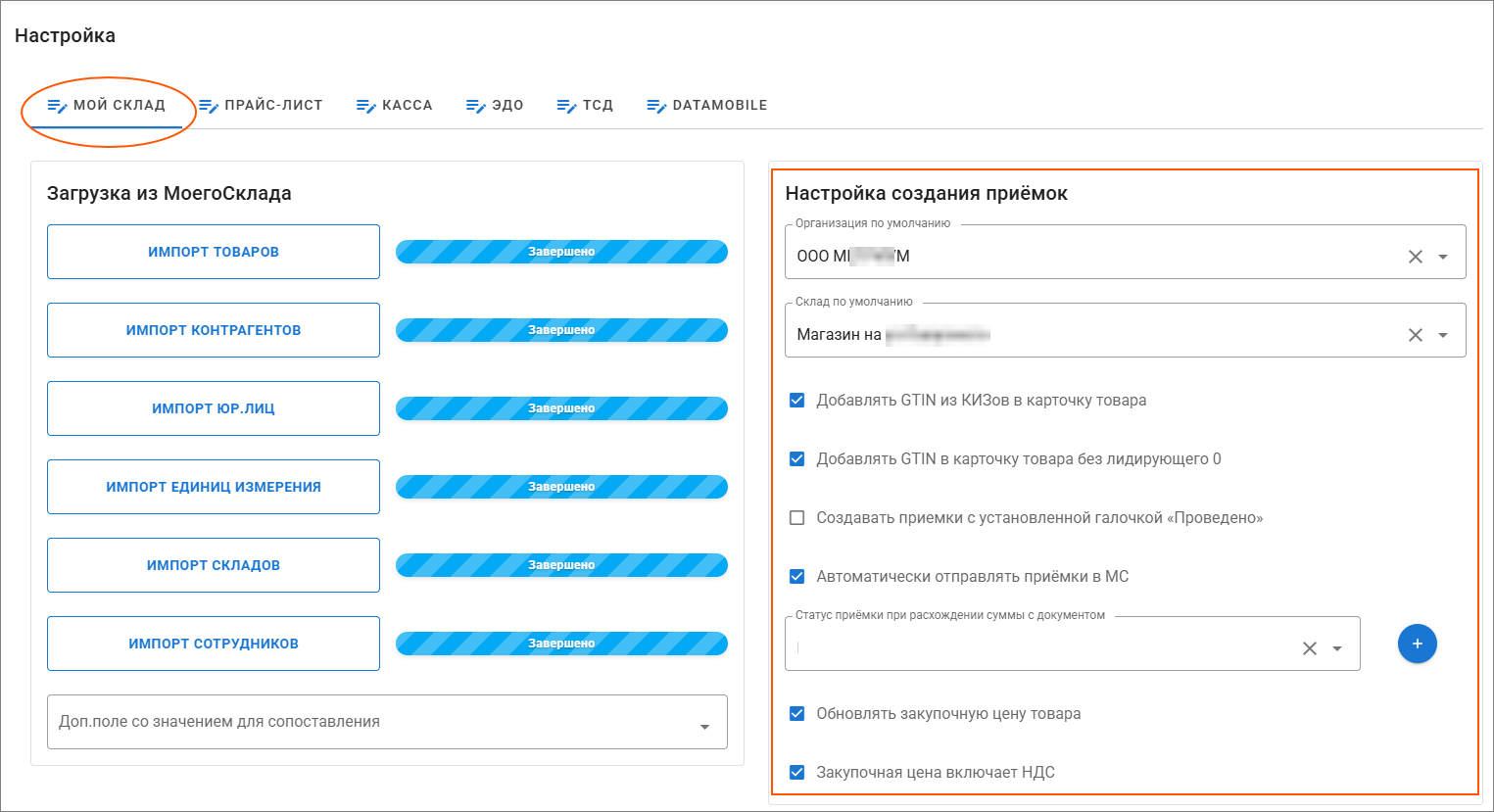Toggle adding GTIN from КИЗ to product card
The height and width of the screenshot is (812, 1494).
point(797,401)
